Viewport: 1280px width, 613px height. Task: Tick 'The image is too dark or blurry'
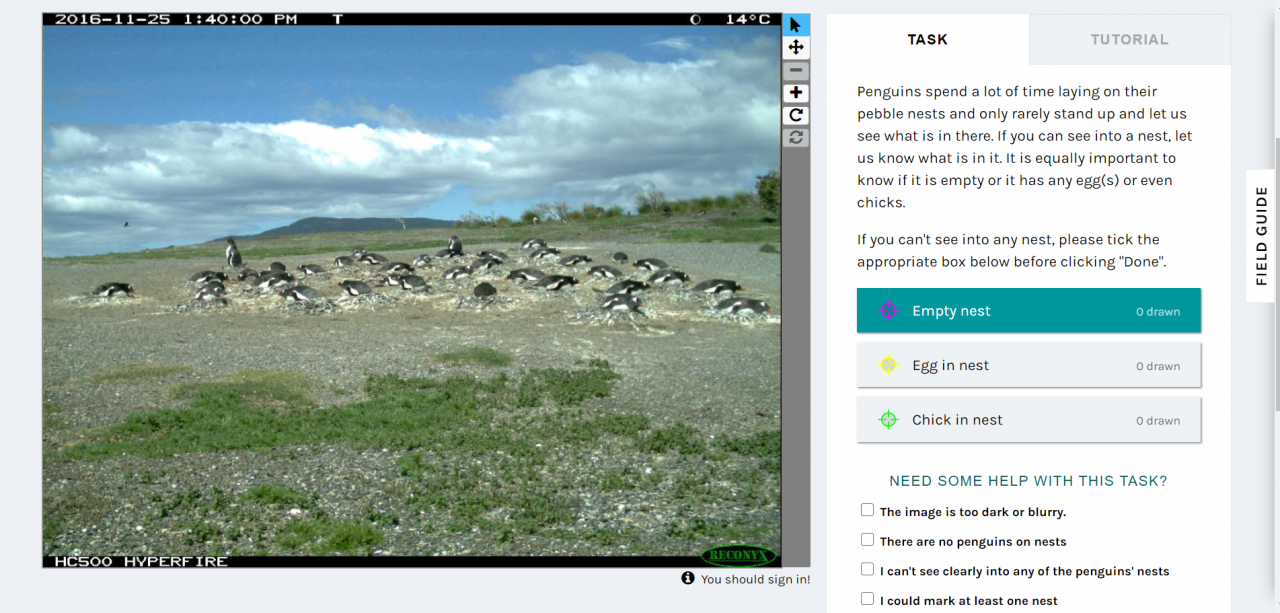[867, 510]
